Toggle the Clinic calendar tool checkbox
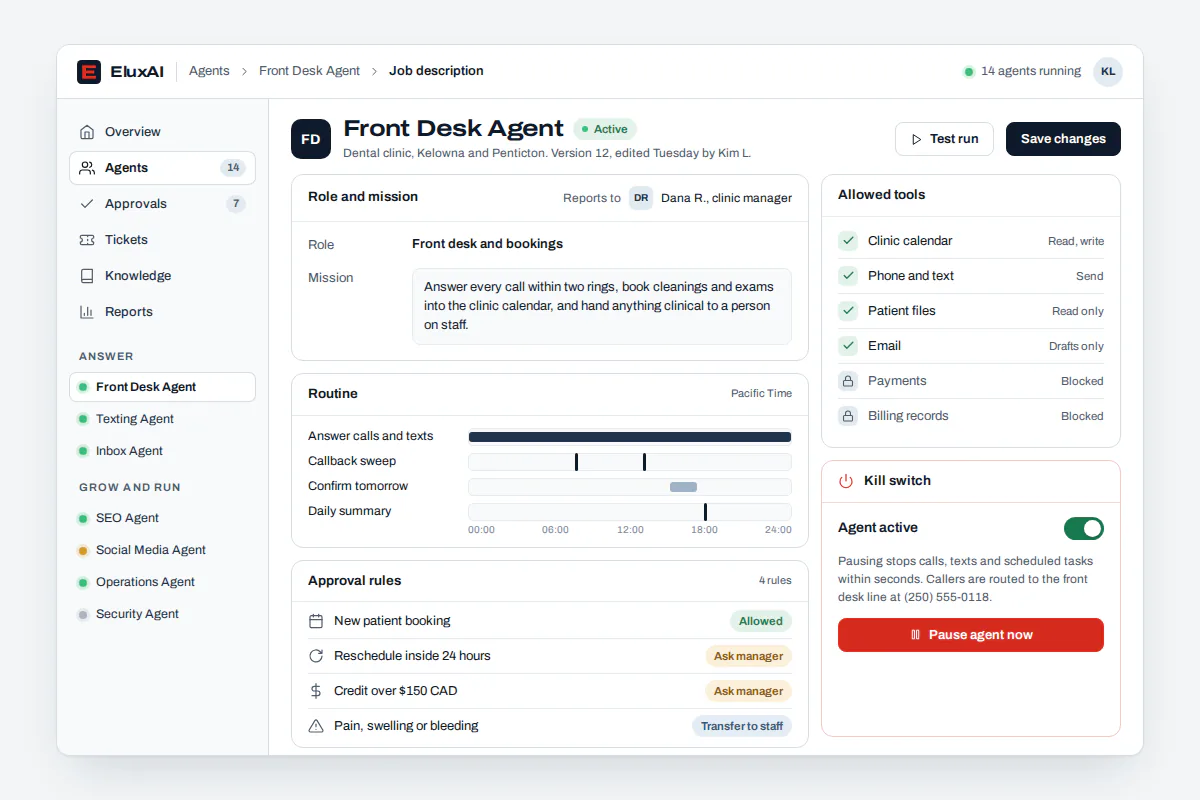Screen dimensions: 1200x800 pos(848,241)
